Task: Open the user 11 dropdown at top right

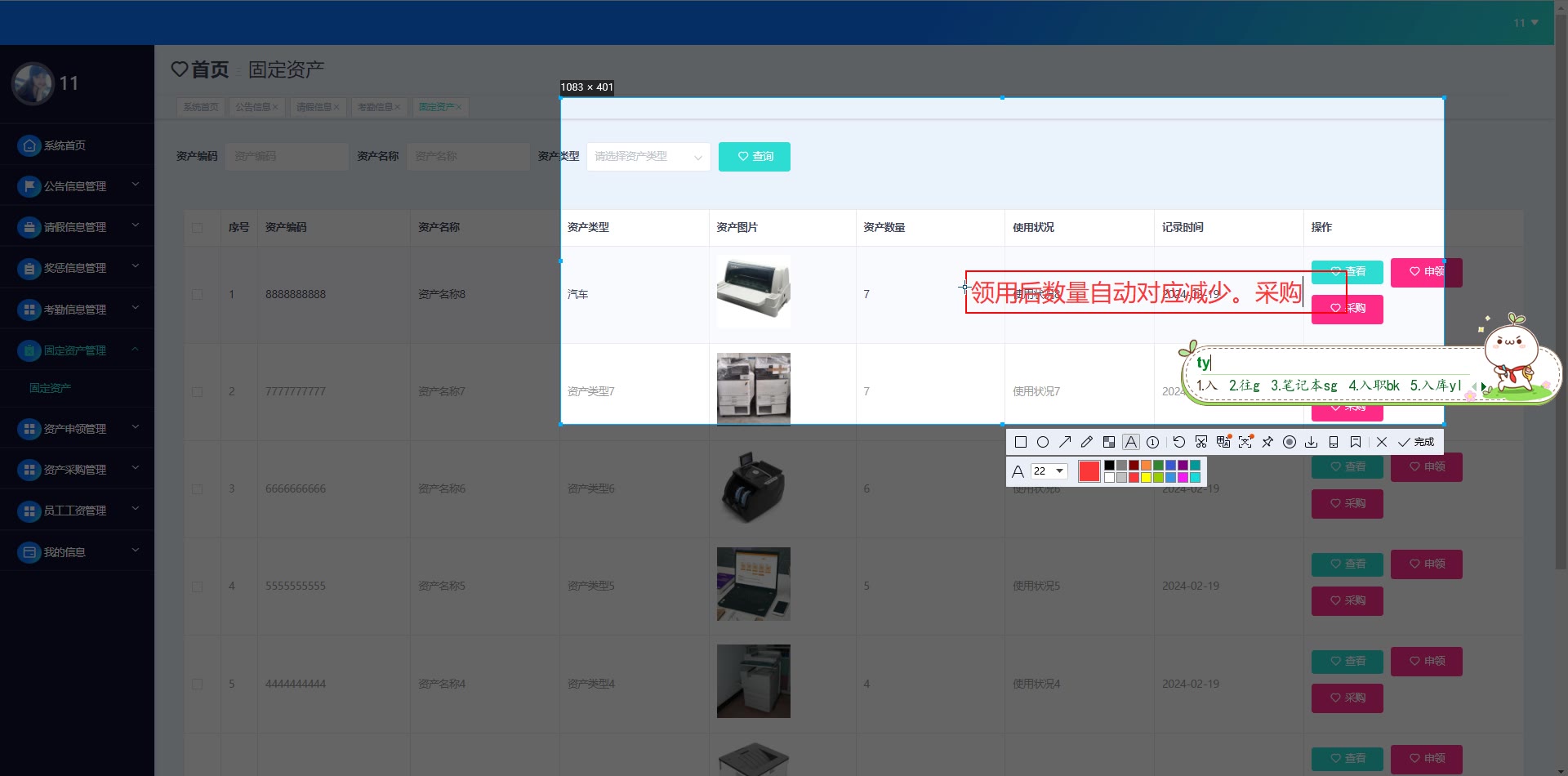Action: 1526,23
